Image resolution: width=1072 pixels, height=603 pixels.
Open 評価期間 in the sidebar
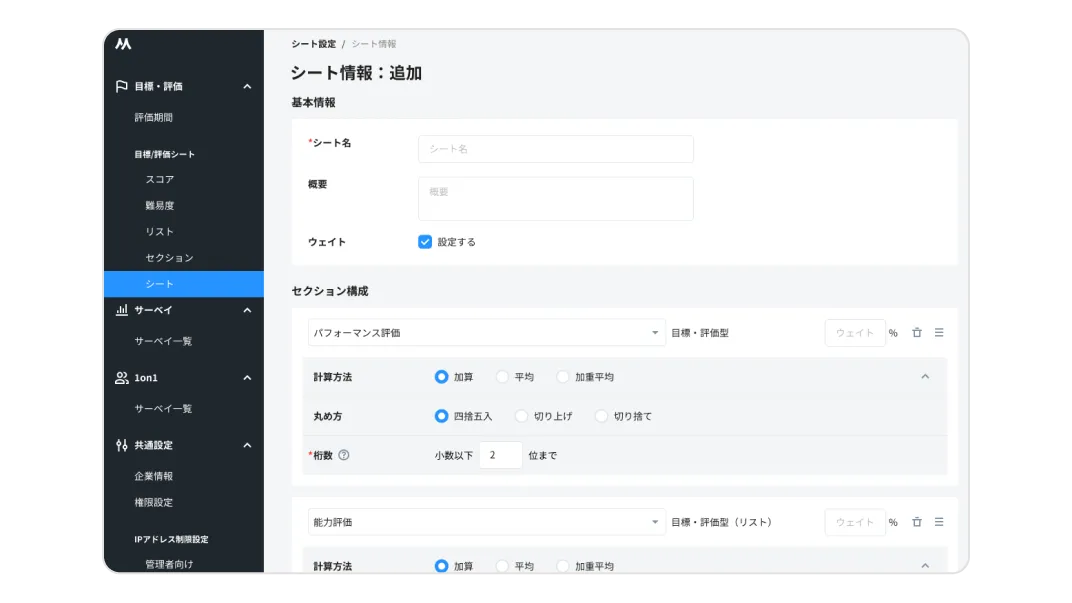pyautogui.click(x=154, y=118)
